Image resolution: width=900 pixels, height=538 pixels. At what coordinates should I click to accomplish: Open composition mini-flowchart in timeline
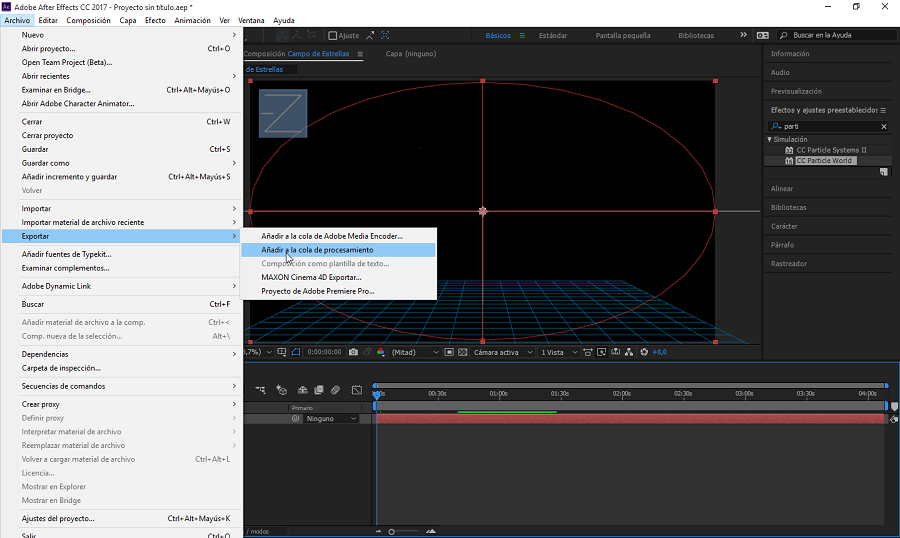tap(261, 390)
